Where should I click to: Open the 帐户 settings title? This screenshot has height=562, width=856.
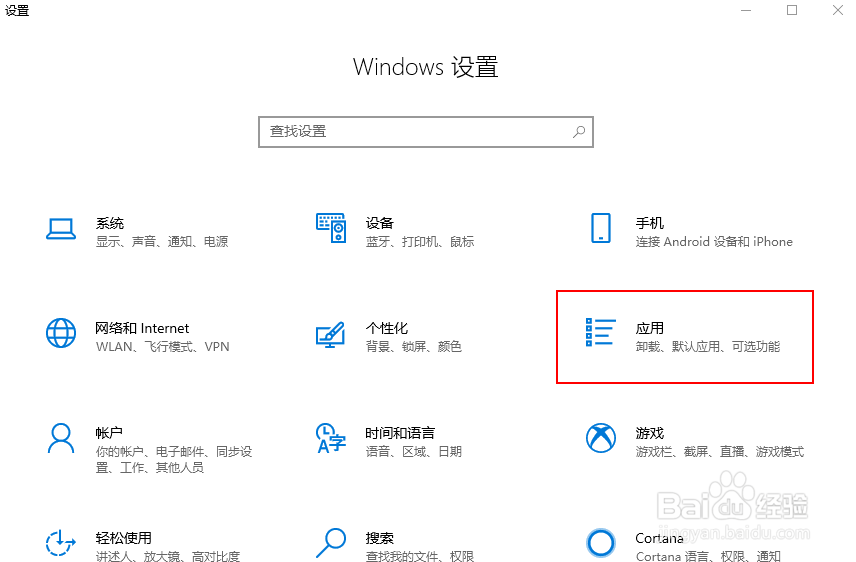point(109,433)
